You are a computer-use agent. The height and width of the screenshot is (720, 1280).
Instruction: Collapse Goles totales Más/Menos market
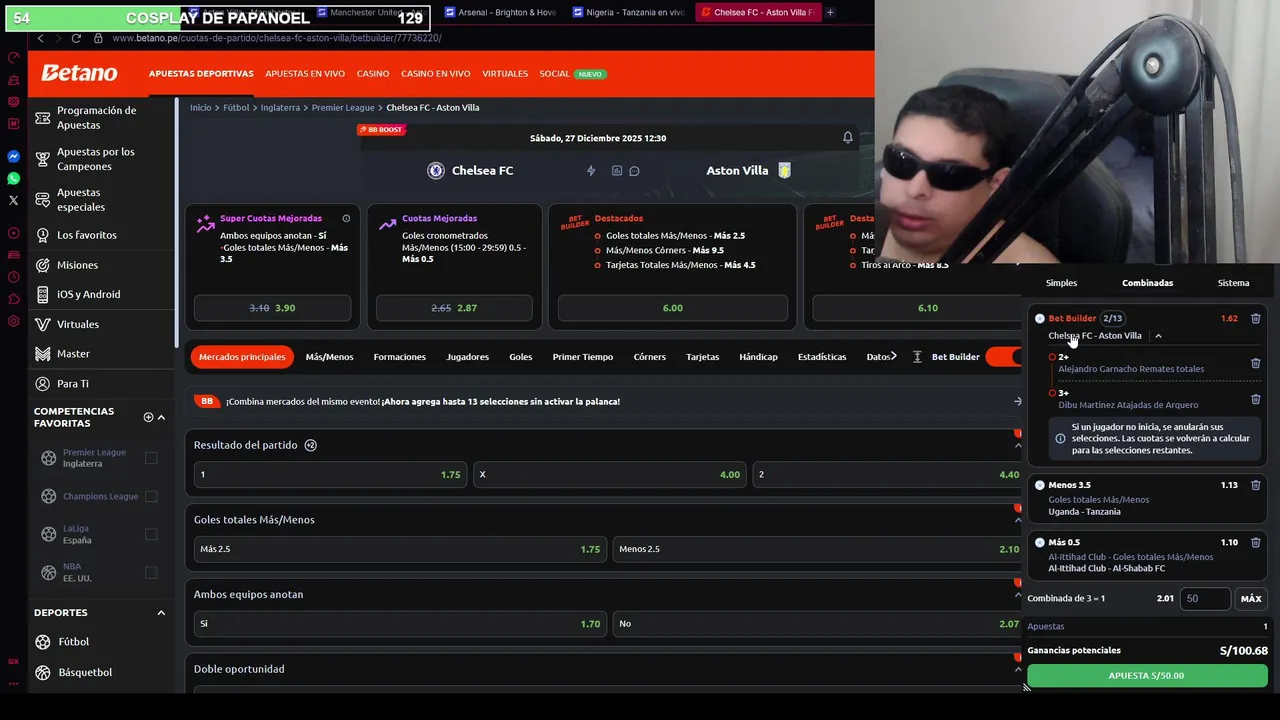coord(1018,520)
